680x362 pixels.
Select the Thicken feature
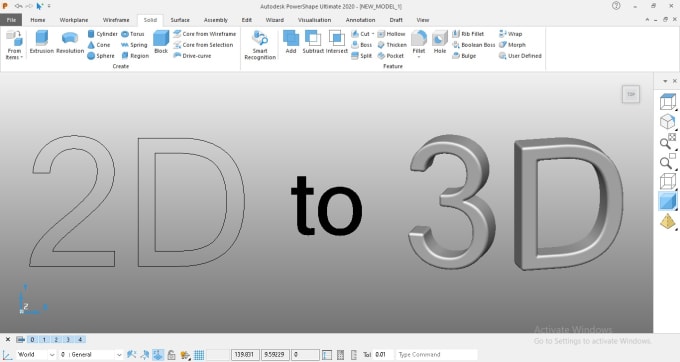point(392,45)
